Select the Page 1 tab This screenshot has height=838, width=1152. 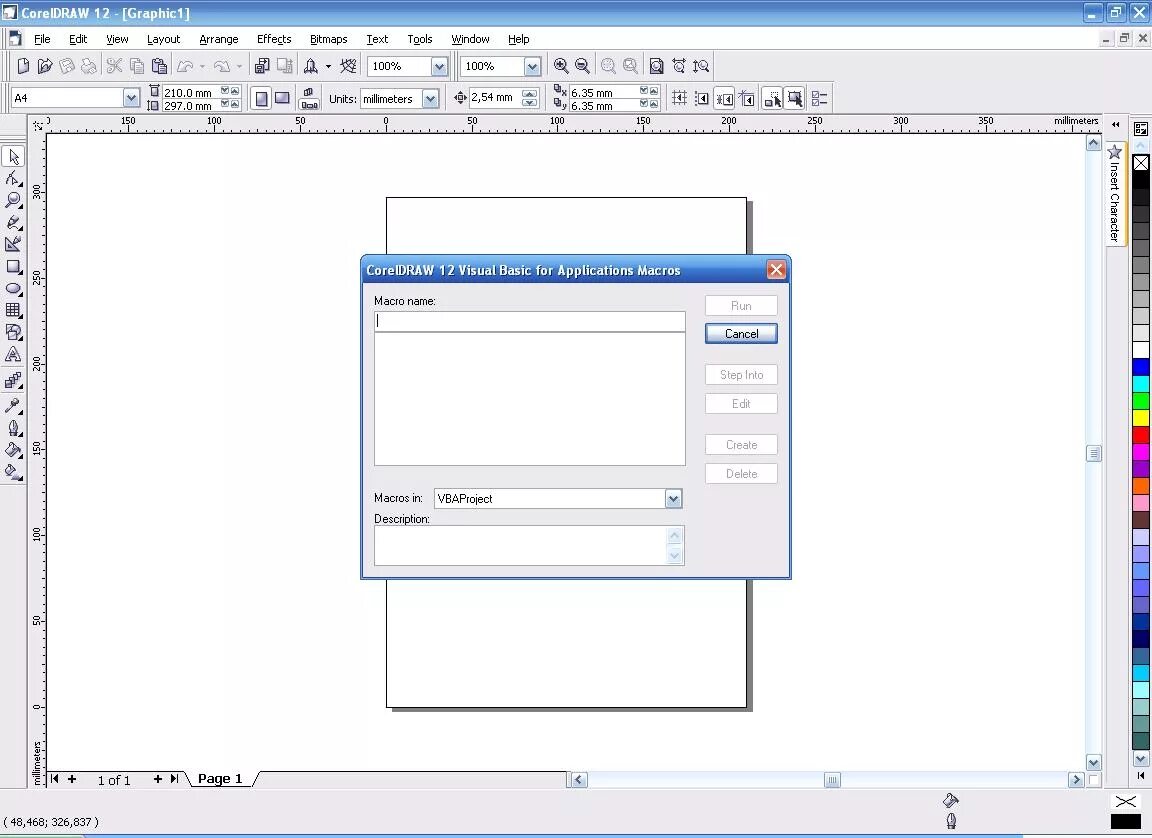[x=220, y=779]
